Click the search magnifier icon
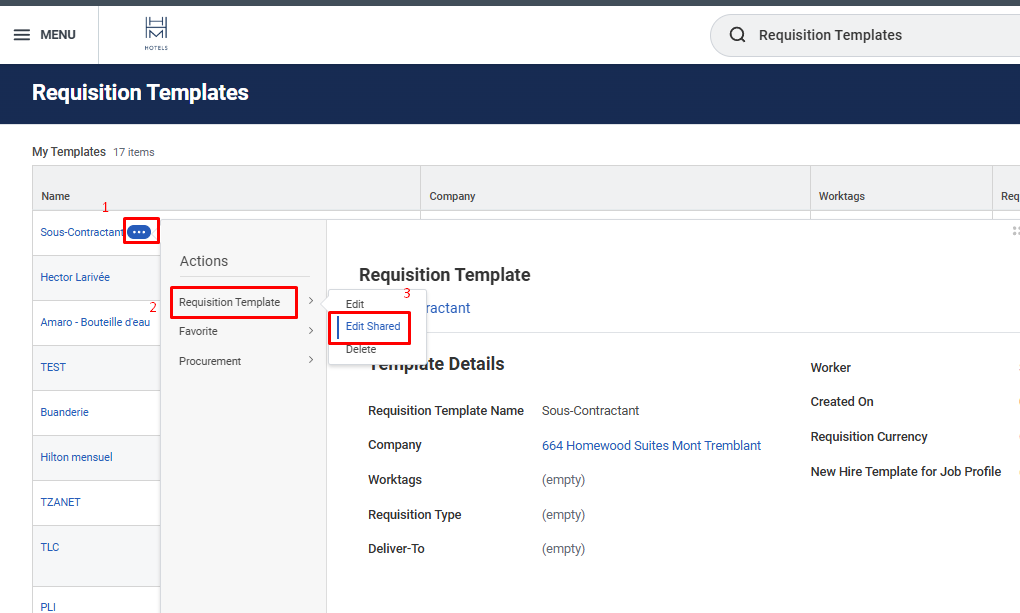The image size is (1020, 613). pos(738,35)
